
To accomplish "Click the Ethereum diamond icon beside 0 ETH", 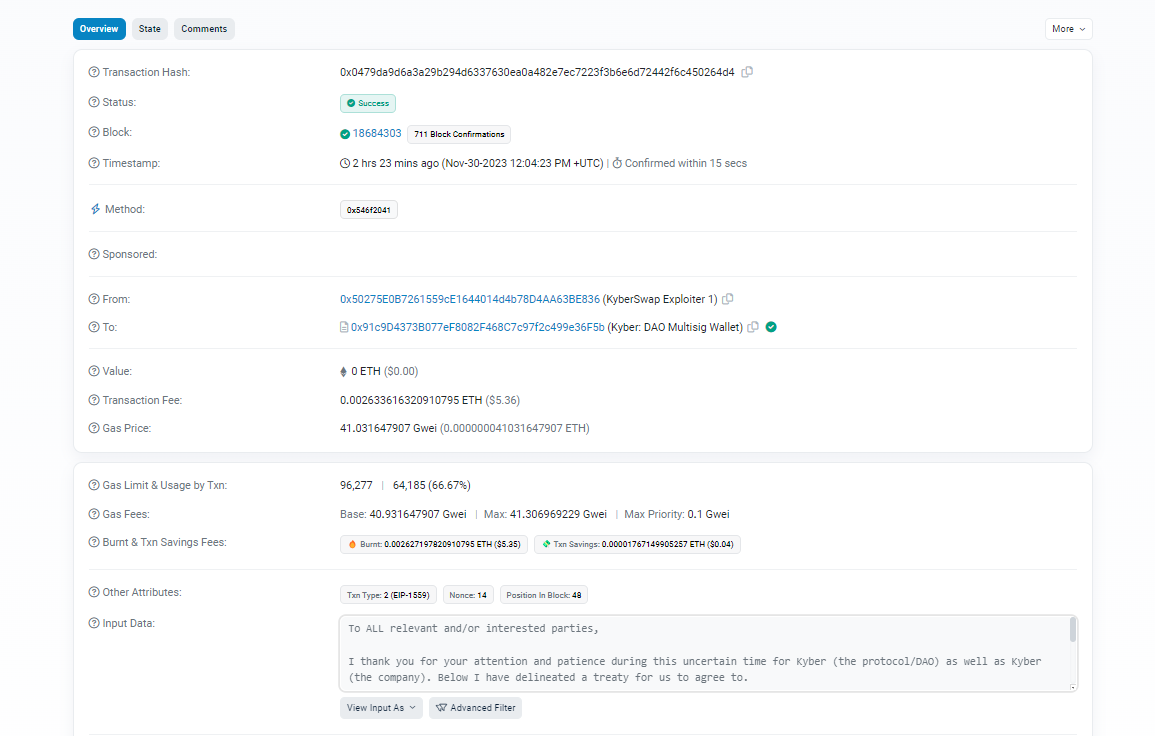I will point(343,372).
